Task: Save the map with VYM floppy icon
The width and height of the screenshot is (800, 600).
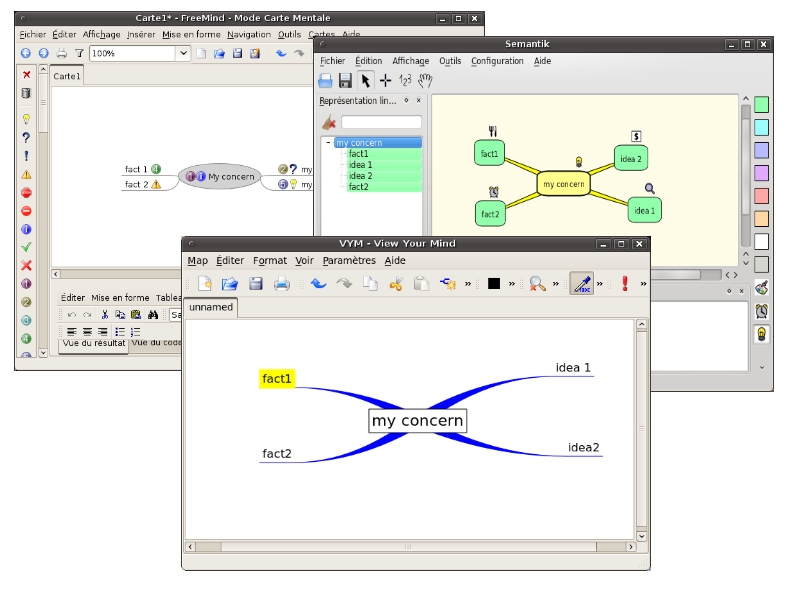Action: 256,284
